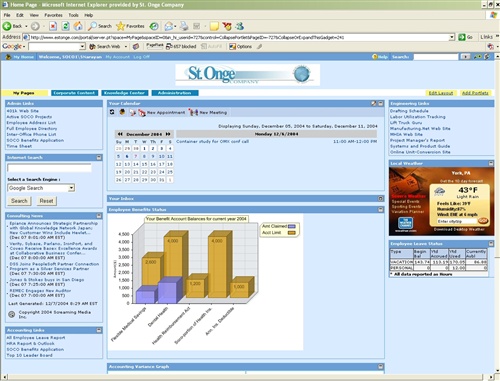Open the Full Employee Directory link
Screen dimensions: 500x381
click(x=32, y=129)
